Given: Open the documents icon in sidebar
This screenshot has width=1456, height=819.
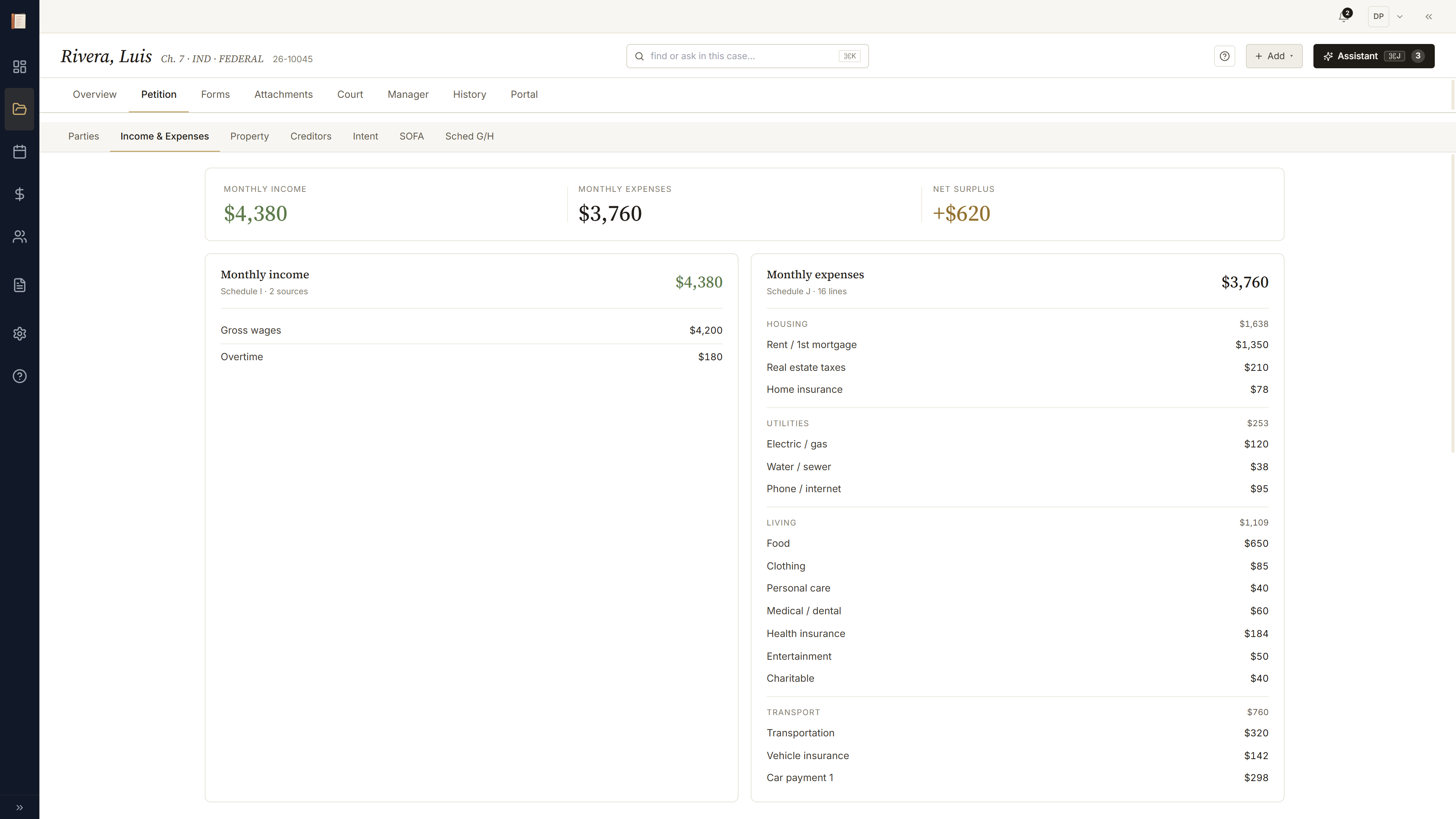Looking at the screenshot, I should pos(19,285).
